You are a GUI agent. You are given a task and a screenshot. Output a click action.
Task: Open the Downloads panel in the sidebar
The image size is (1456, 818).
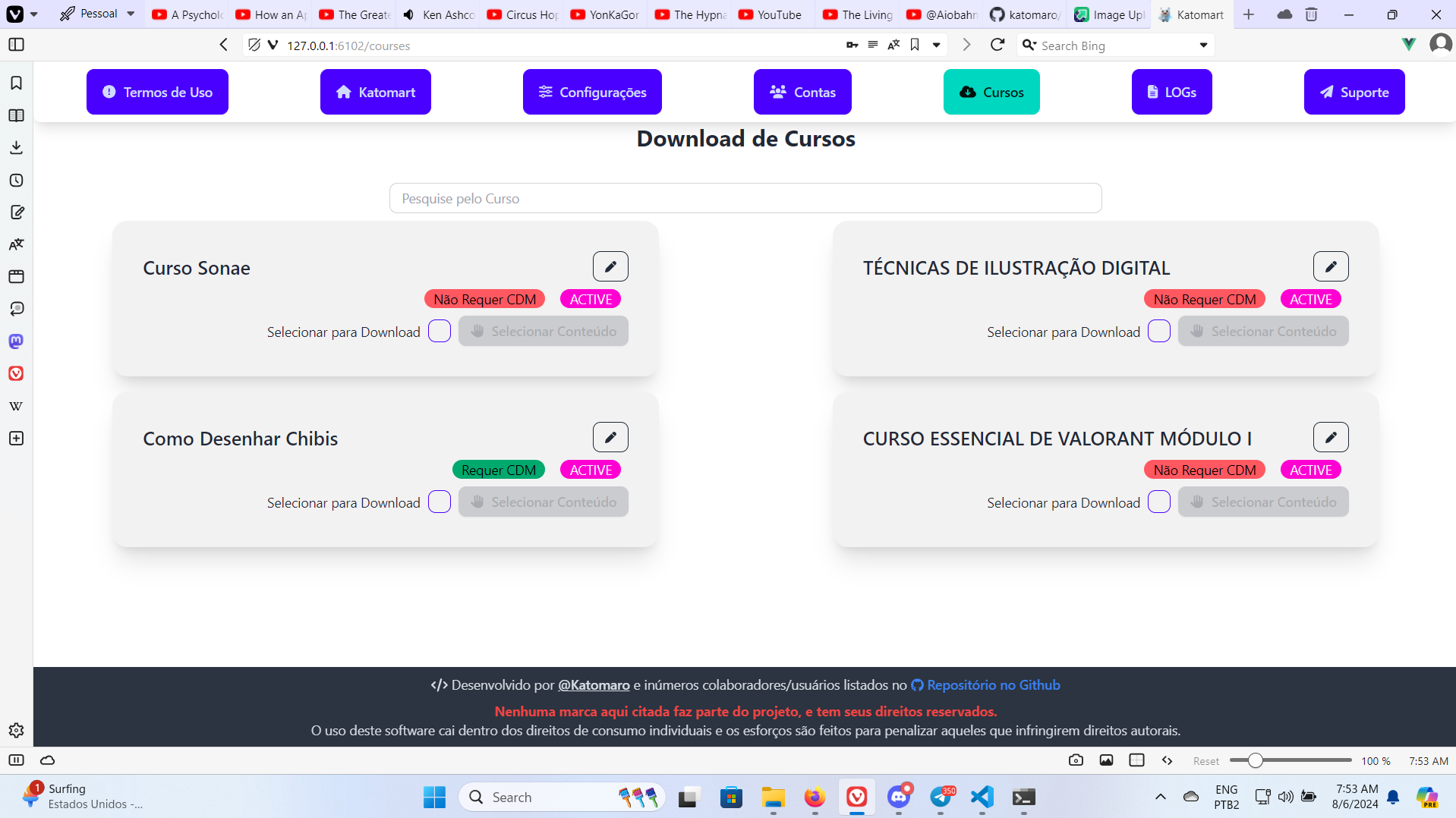[x=16, y=147]
